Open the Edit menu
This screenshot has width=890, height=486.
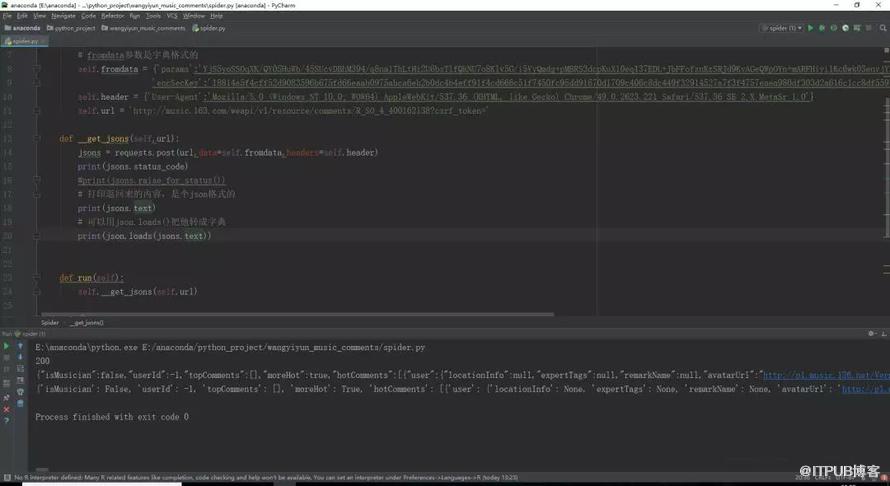point(22,16)
